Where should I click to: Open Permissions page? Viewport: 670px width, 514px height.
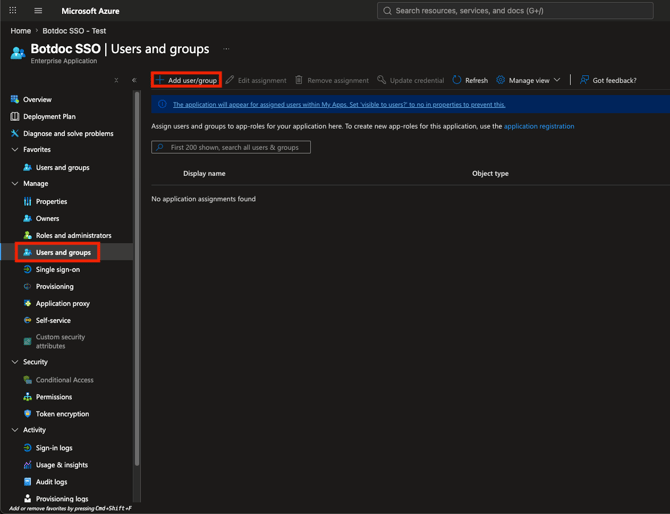tap(54, 397)
